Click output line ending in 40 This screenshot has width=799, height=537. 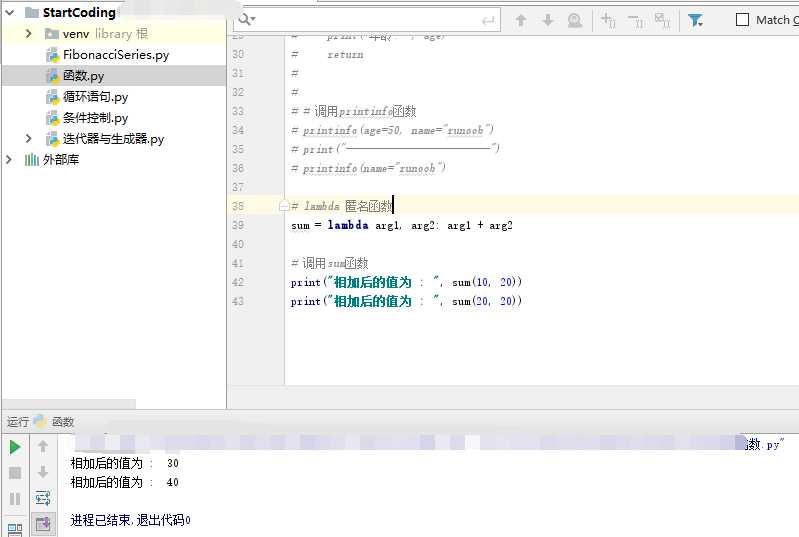124,482
